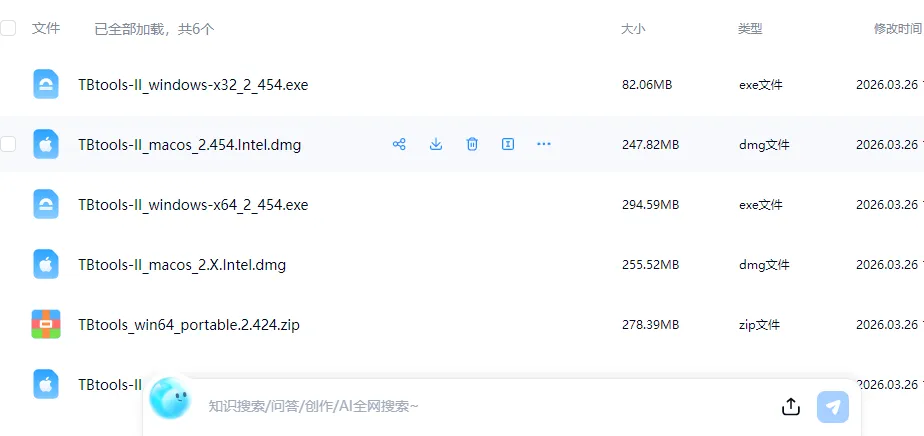Open more options (three dots) for macos_2.454 file
This screenshot has width=924, height=436.
coord(544,144)
